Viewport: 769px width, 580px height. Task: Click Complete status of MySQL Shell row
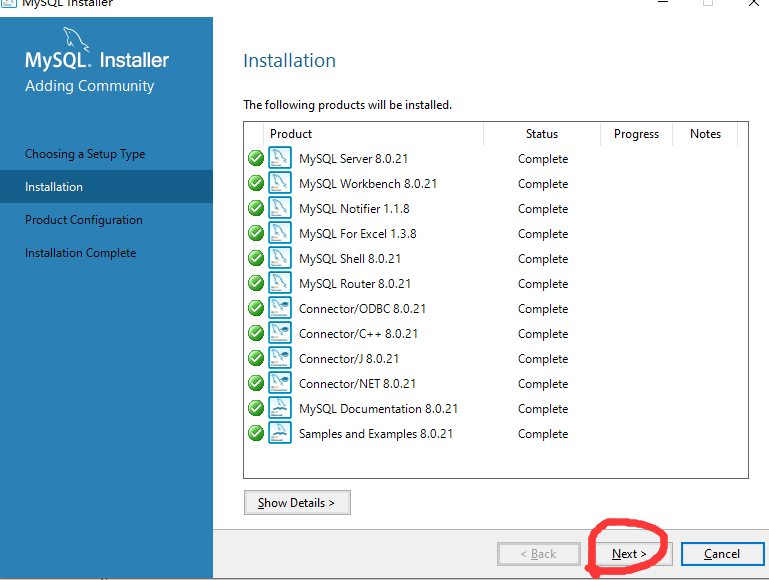click(543, 259)
